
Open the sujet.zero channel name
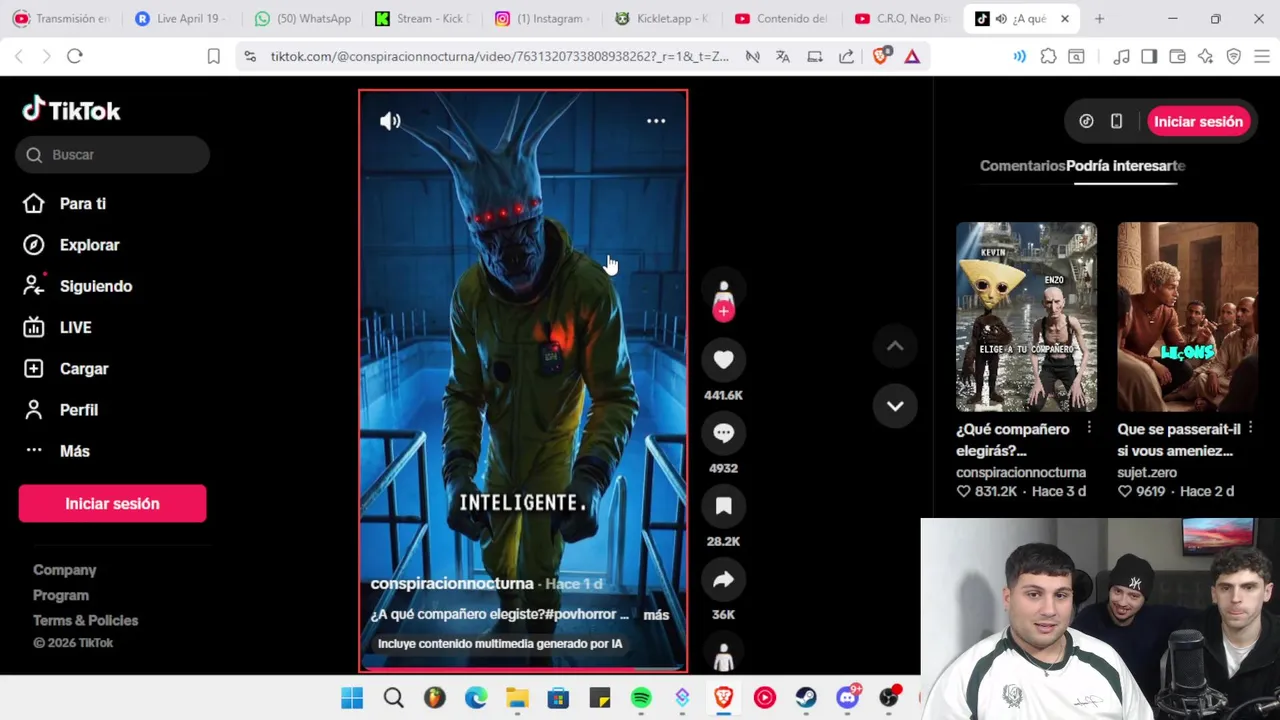point(1147,473)
